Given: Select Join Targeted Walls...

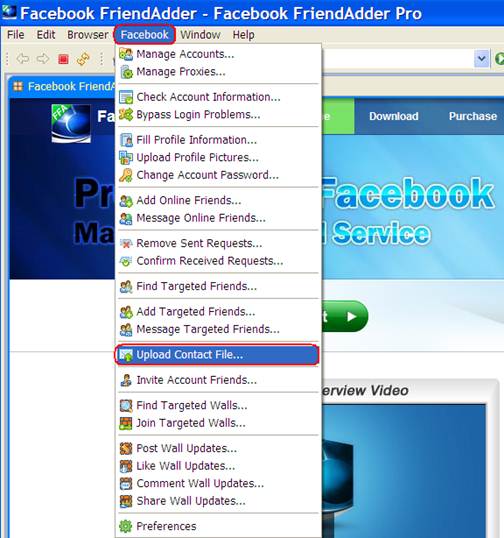Looking at the screenshot, I should tap(218, 423).
